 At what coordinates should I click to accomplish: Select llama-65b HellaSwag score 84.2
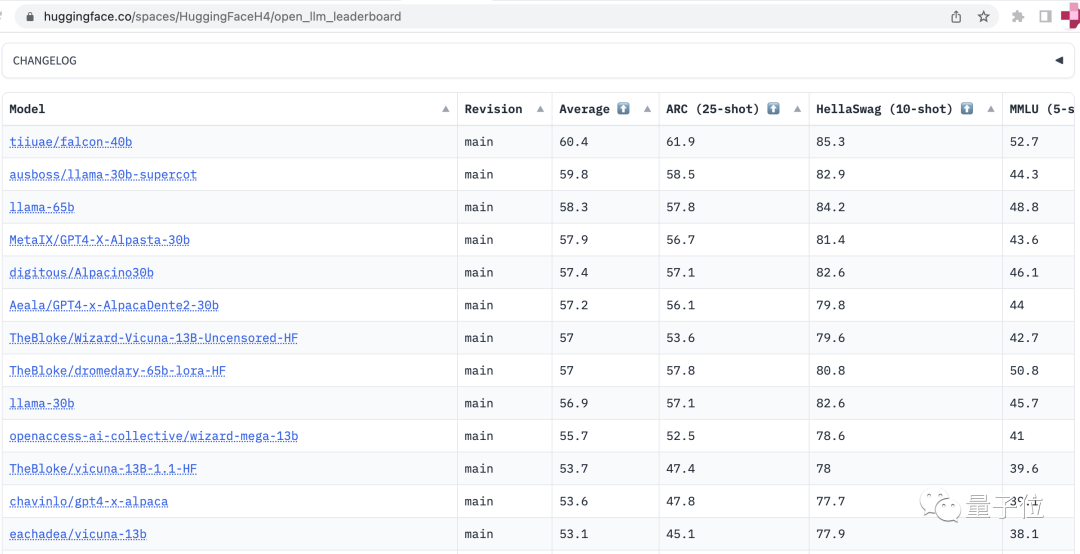click(x=831, y=207)
